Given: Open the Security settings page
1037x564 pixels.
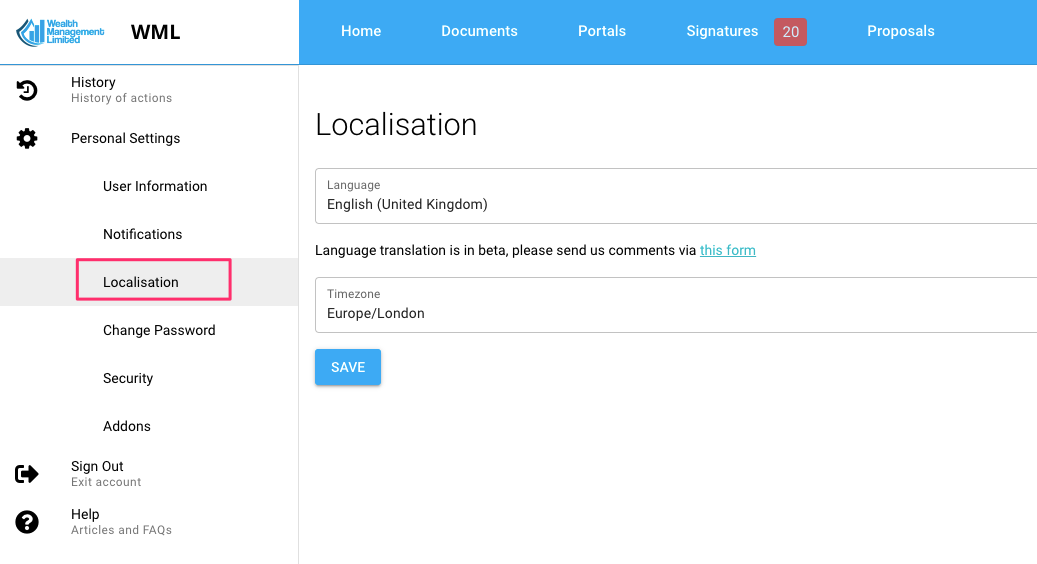Looking at the screenshot, I should click(x=128, y=379).
